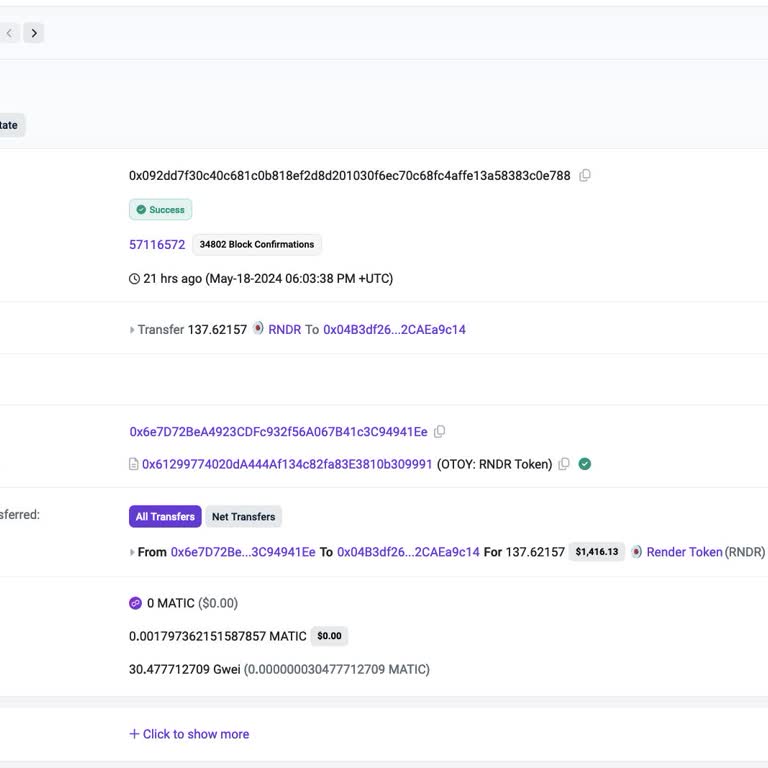Click the Success status badge
Image resolution: width=768 pixels, height=768 pixels.
click(x=161, y=210)
